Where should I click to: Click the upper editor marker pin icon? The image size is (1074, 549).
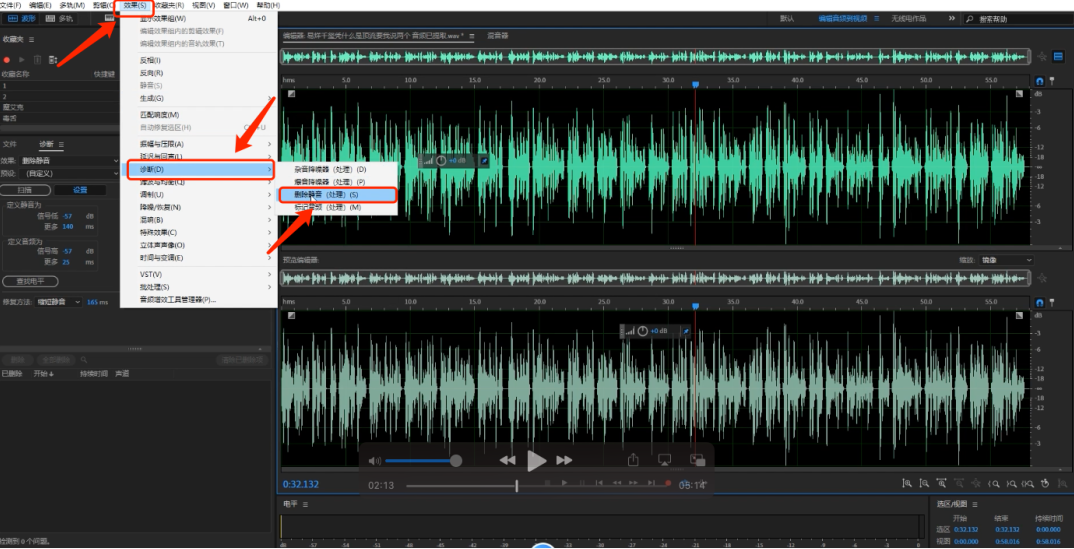[x=1052, y=81]
